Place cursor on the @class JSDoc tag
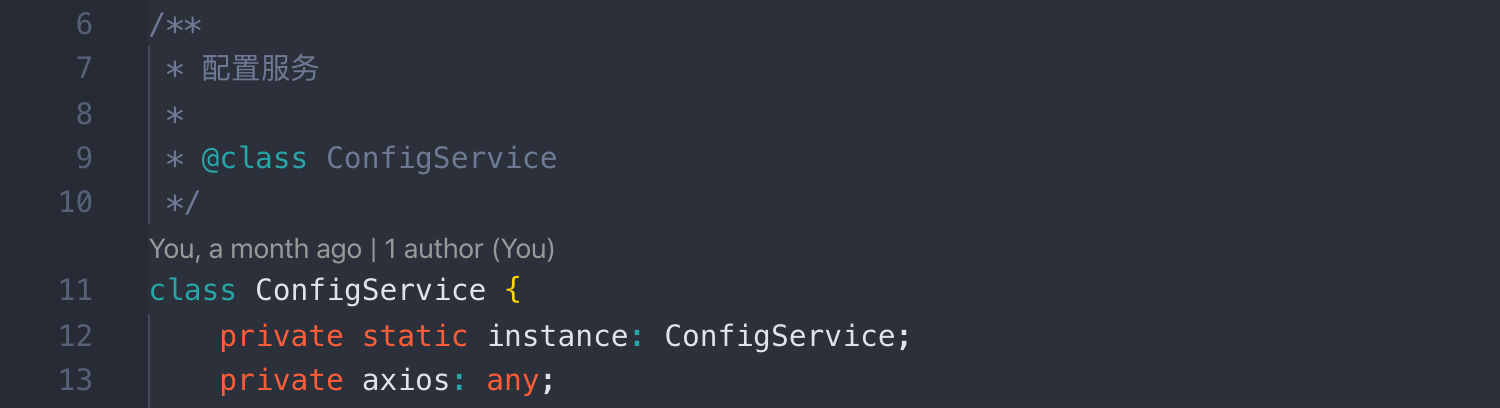Screen dimensions: 1500x408 pyautogui.click(x=254, y=158)
